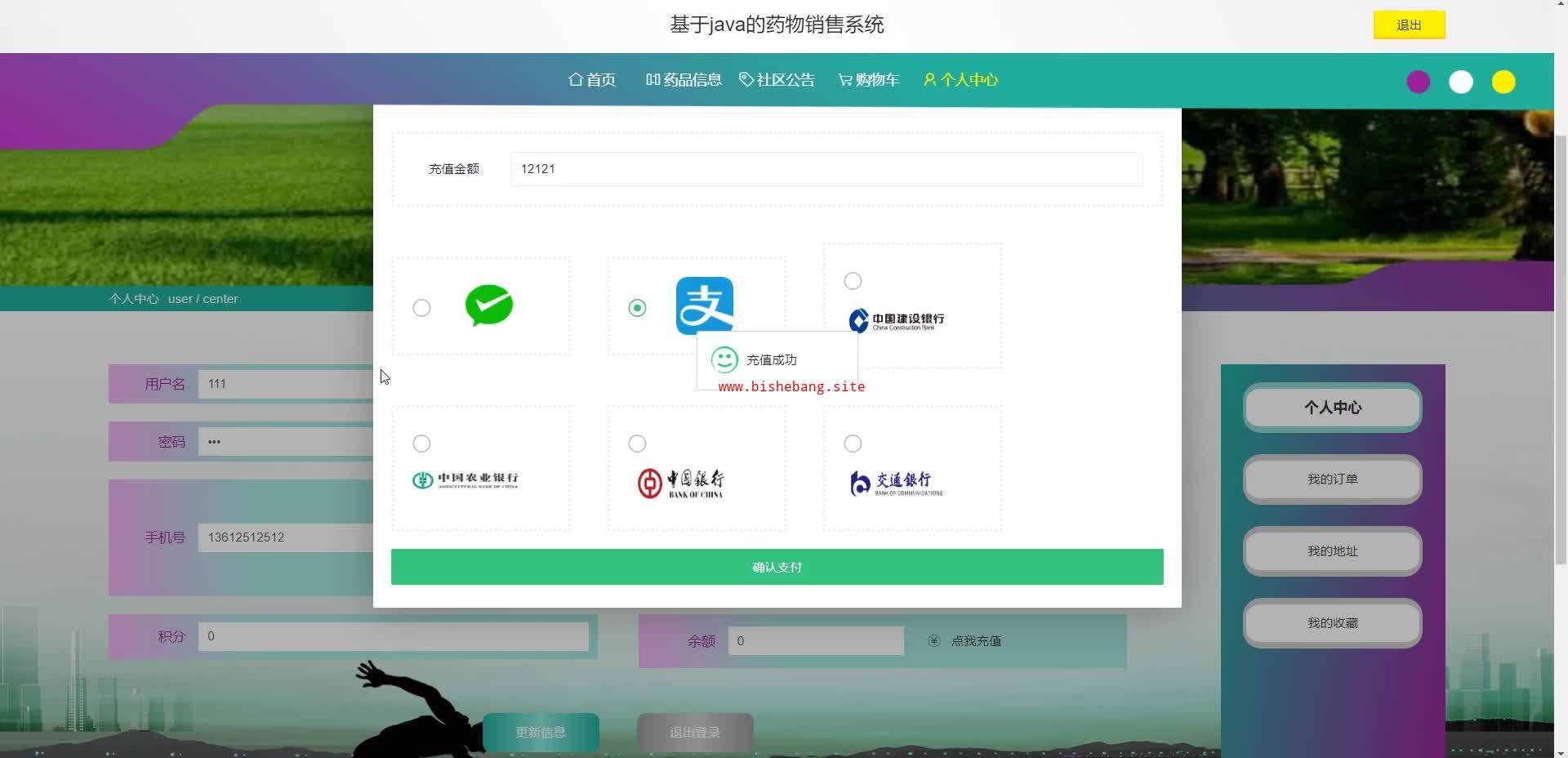Open the 药品信息 navigation item
Image resolution: width=1568 pixels, height=758 pixels.
click(684, 80)
